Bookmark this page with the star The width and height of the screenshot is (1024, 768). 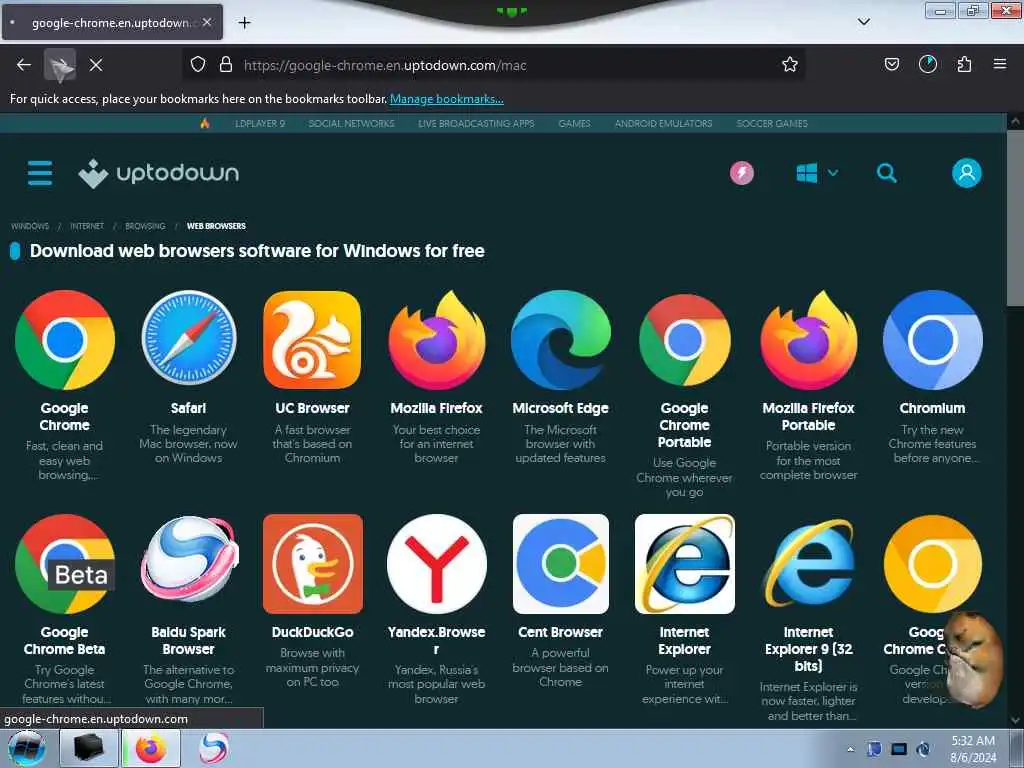click(790, 65)
